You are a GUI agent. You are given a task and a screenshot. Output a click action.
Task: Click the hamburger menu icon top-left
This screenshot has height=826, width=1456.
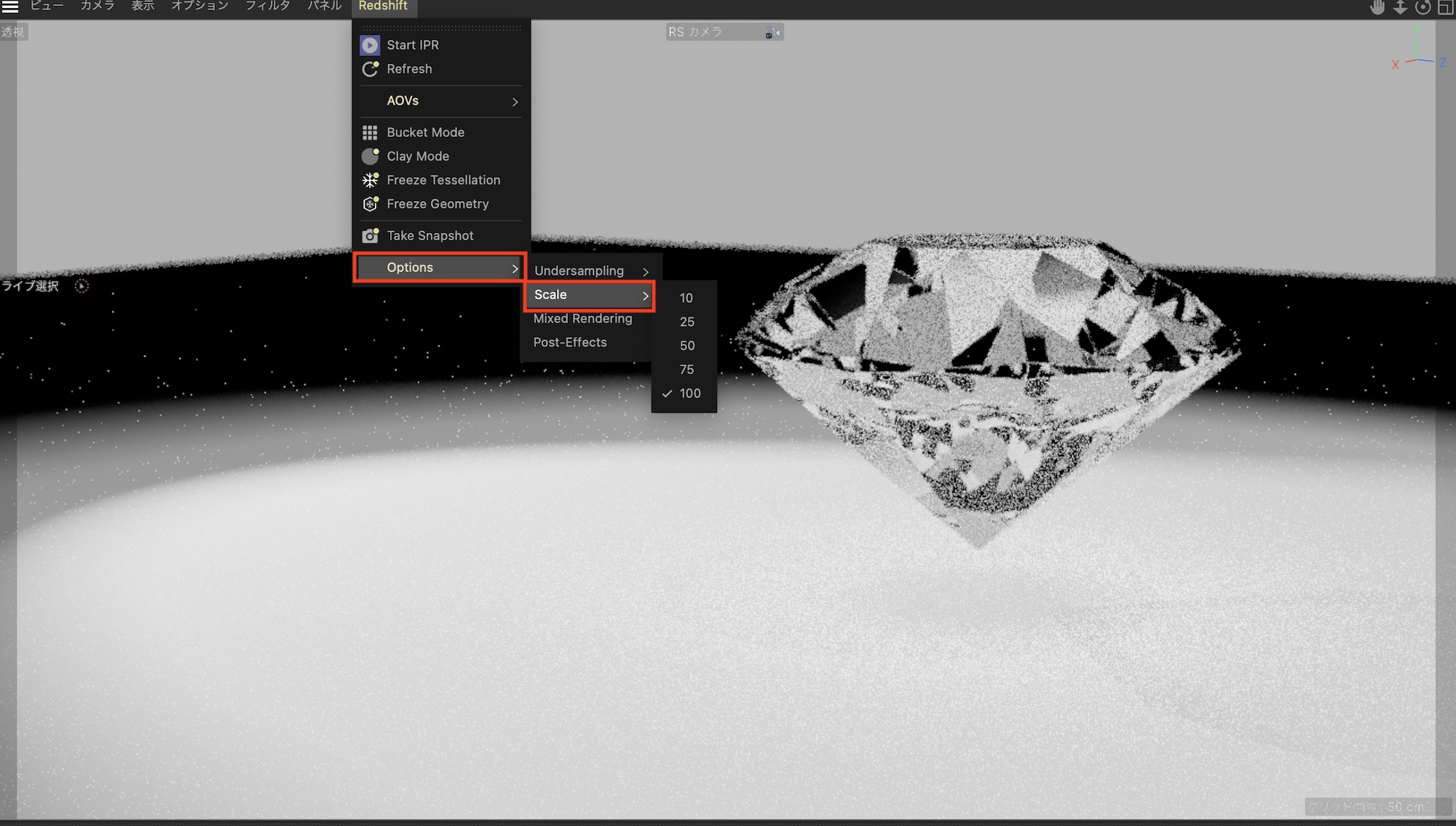click(x=10, y=7)
